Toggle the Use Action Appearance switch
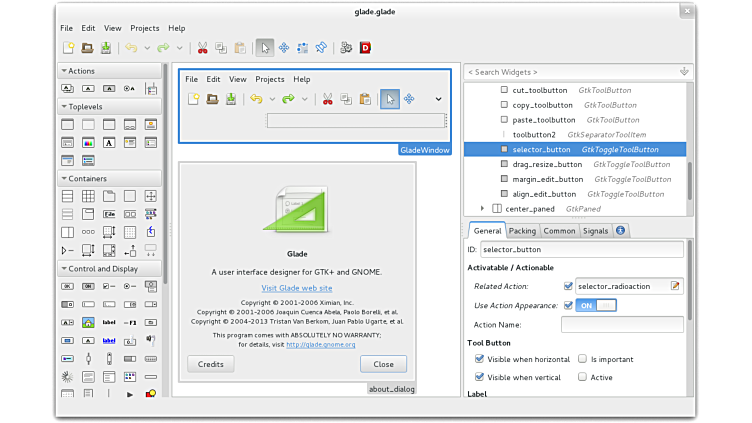This screenshot has width=752, height=423. click(596, 305)
